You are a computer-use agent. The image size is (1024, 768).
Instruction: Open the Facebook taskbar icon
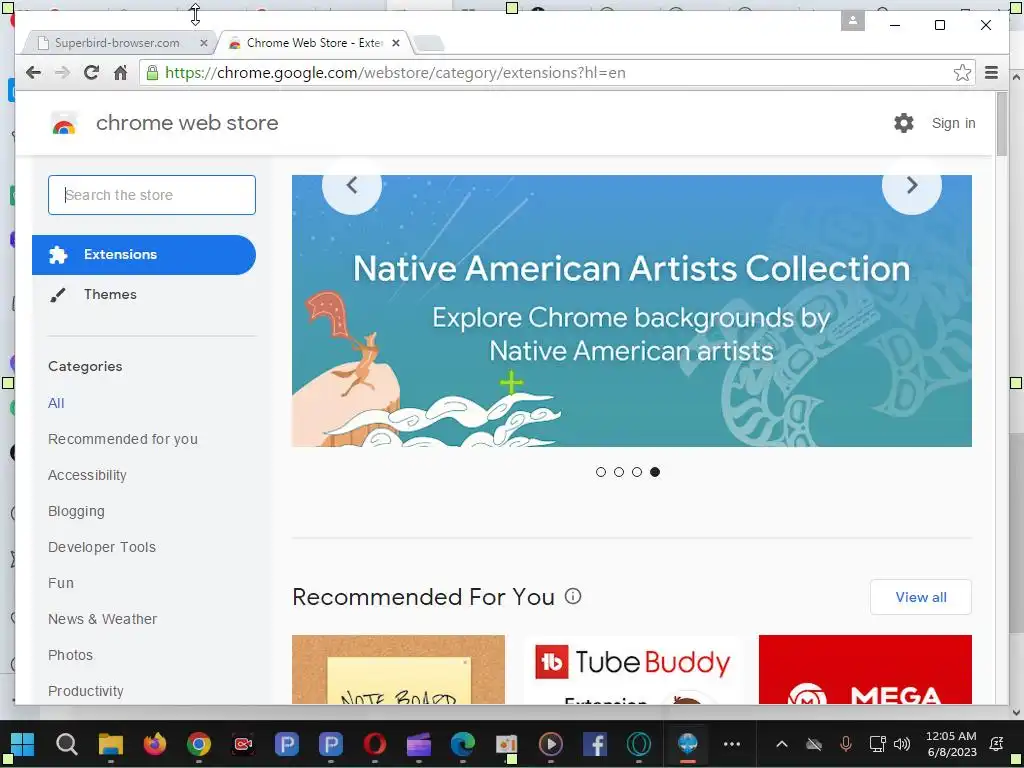[595, 744]
